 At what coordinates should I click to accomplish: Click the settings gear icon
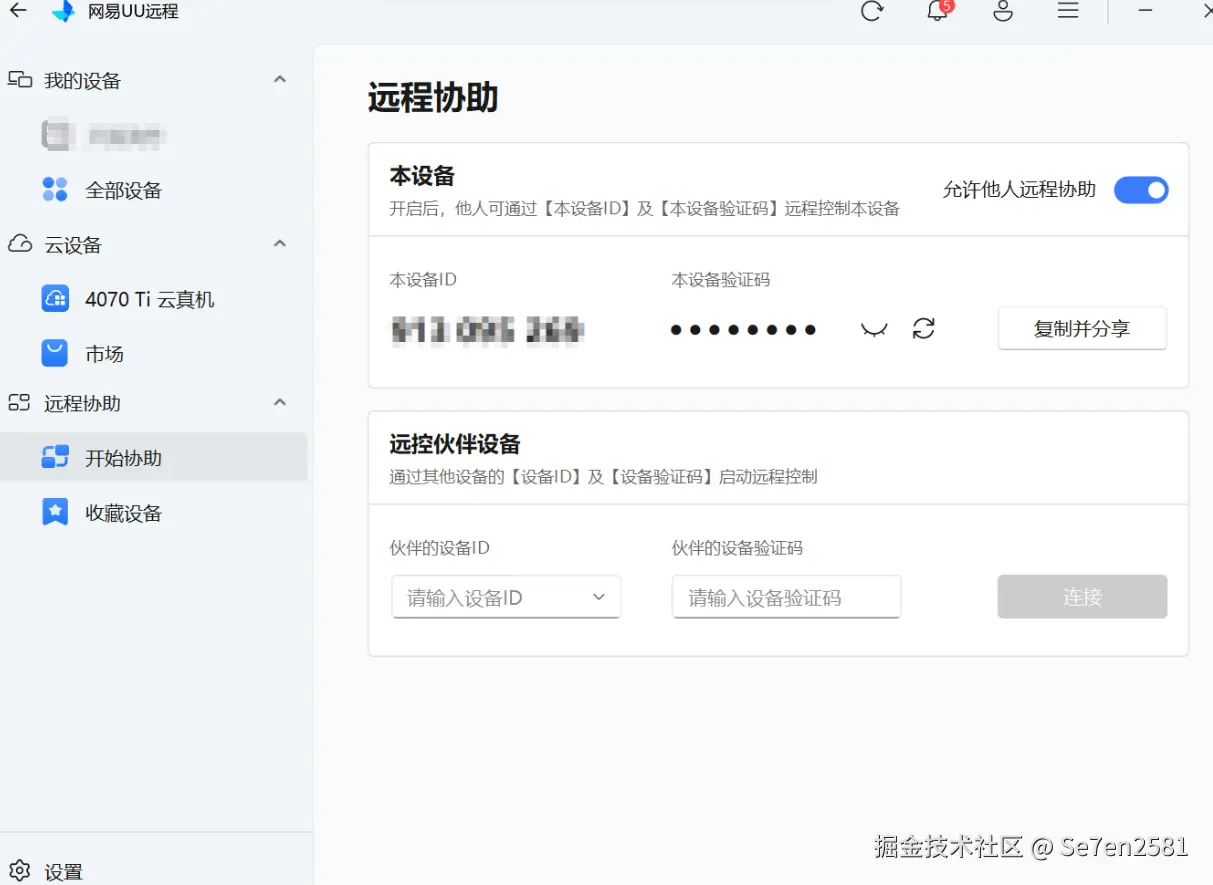point(20,870)
